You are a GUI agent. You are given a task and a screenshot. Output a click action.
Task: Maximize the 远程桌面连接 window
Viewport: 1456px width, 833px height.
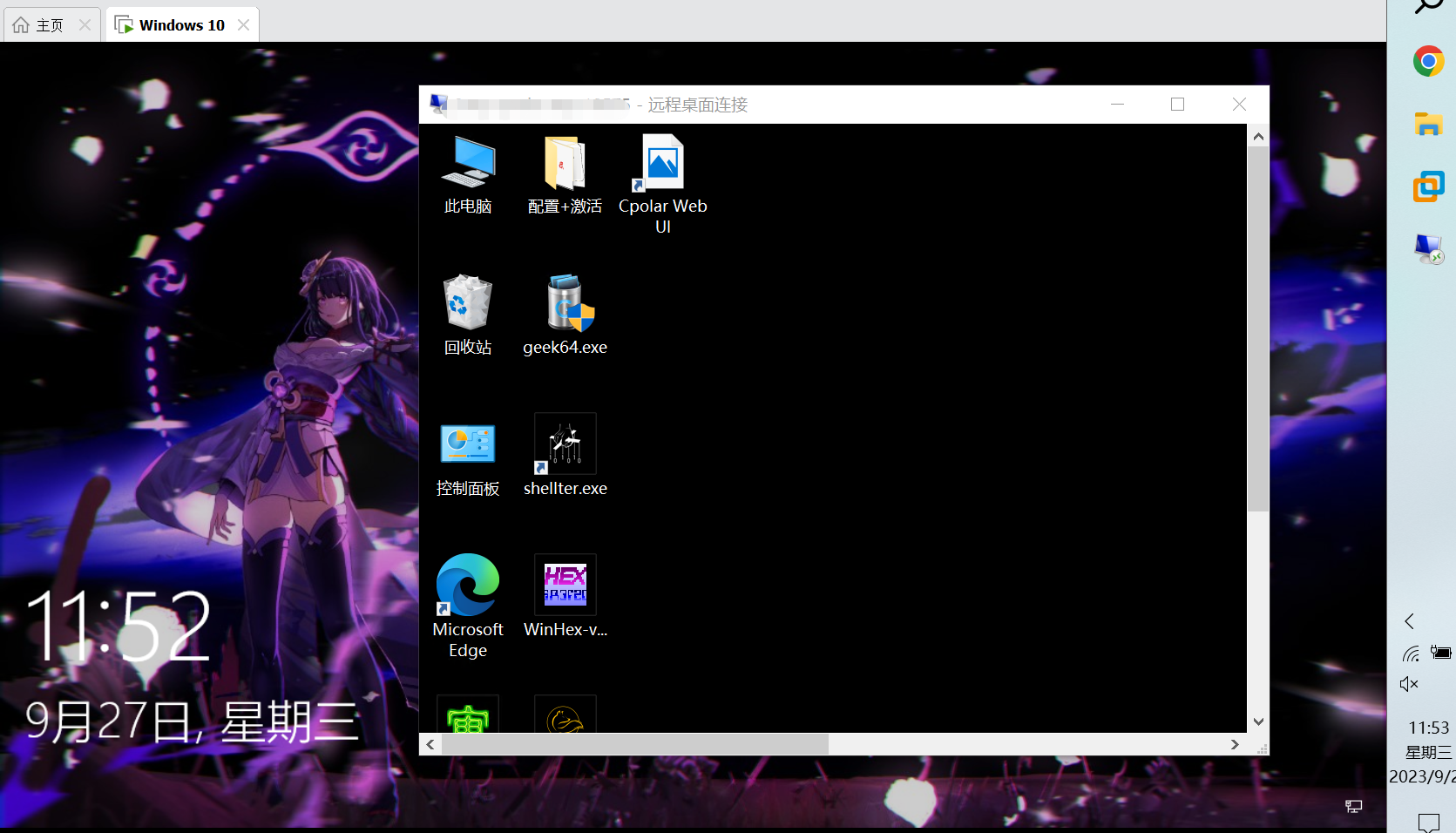pyautogui.click(x=1178, y=104)
